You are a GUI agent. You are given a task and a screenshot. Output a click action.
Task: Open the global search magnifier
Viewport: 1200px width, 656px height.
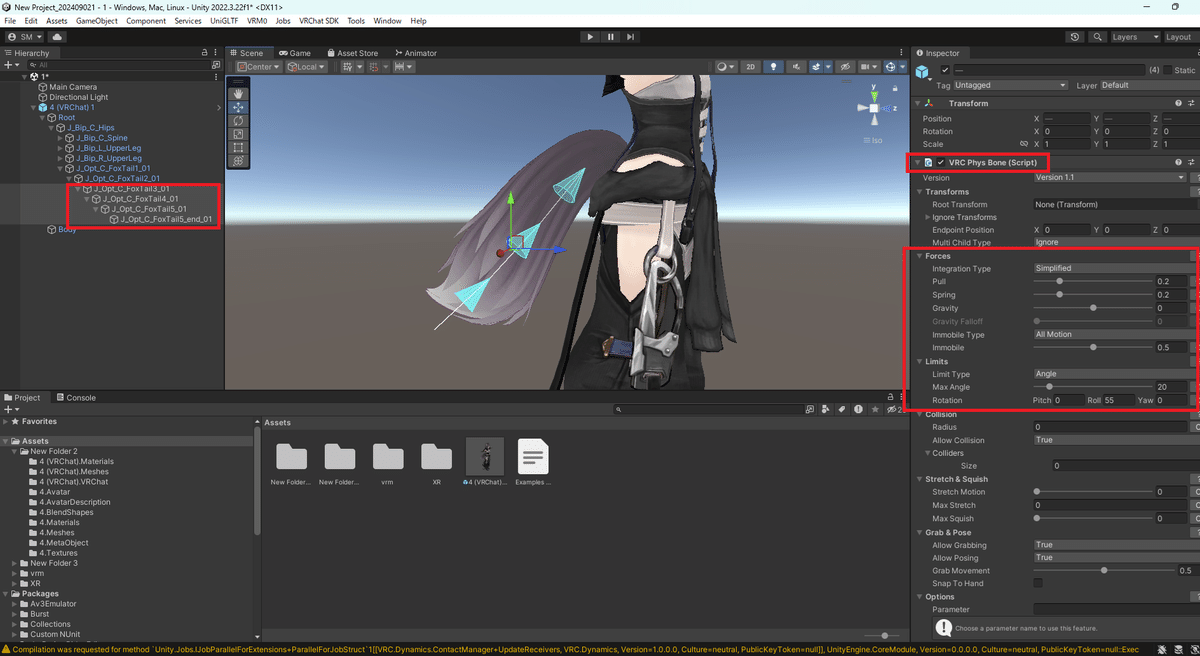click(x=1097, y=37)
